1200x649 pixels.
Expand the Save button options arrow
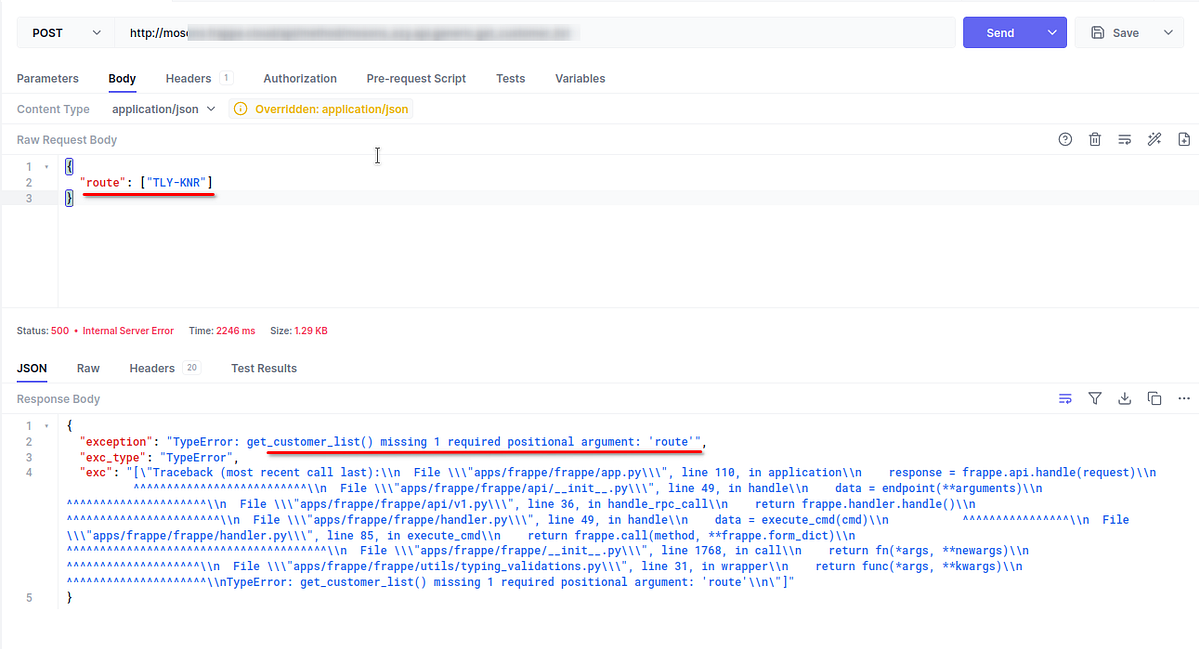tap(1167, 32)
